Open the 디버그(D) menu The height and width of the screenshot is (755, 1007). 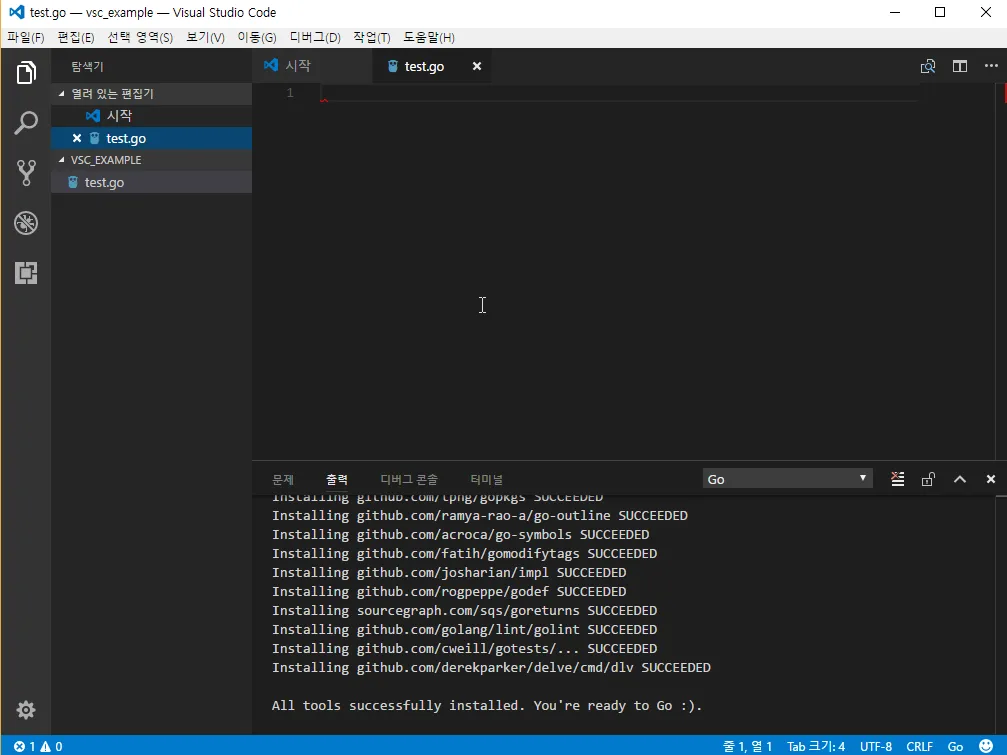click(315, 37)
